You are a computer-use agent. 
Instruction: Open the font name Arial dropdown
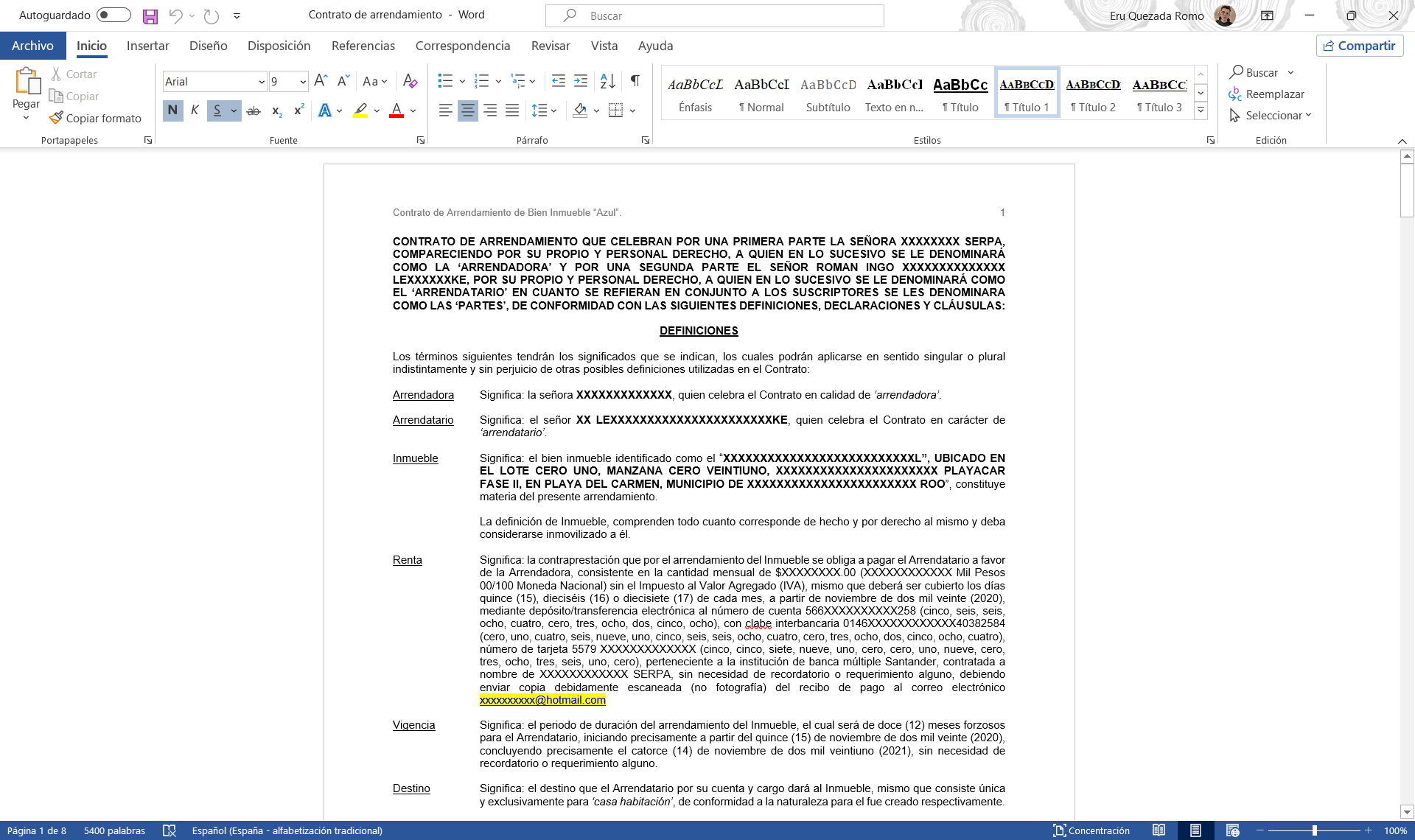pyautogui.click(x=262, y=82)
